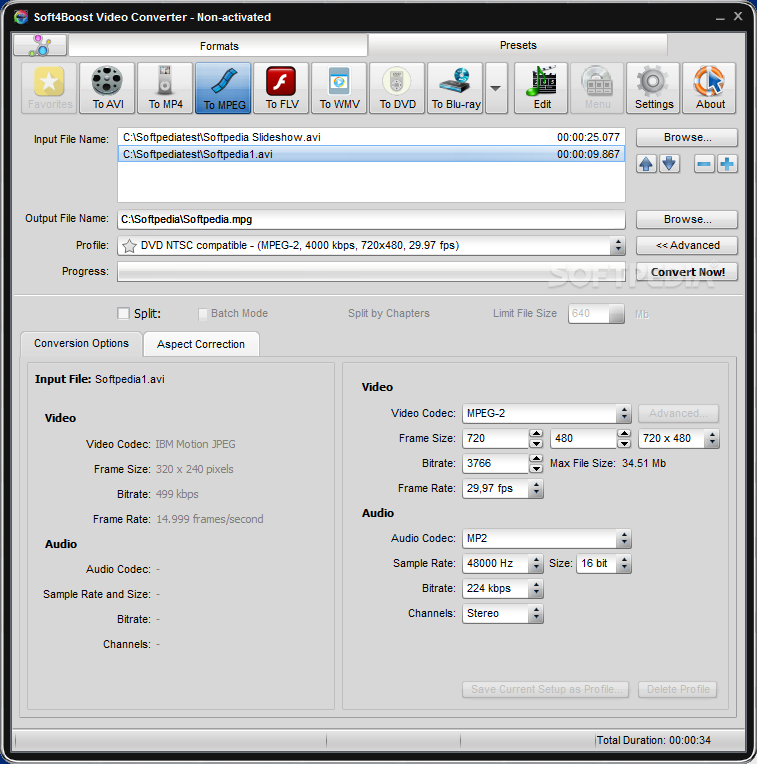Enable the Split checkbox
Image resolution: width=757 pixels, height=764 pixels.
[124, 313]
